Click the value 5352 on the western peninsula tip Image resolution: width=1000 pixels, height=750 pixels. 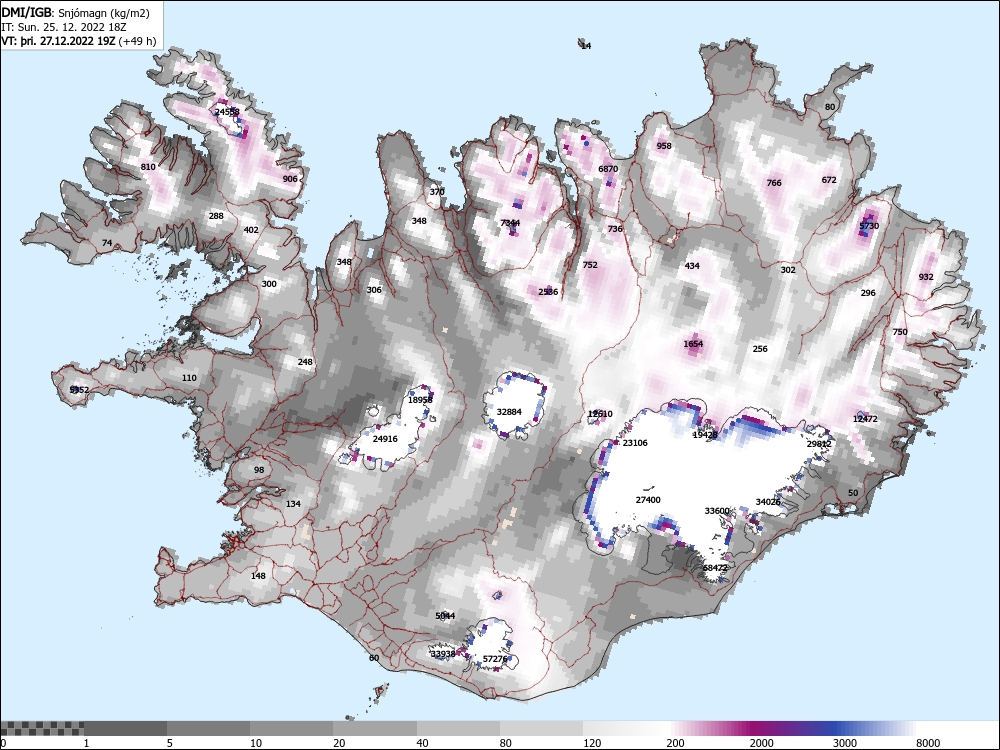point(79,390)
